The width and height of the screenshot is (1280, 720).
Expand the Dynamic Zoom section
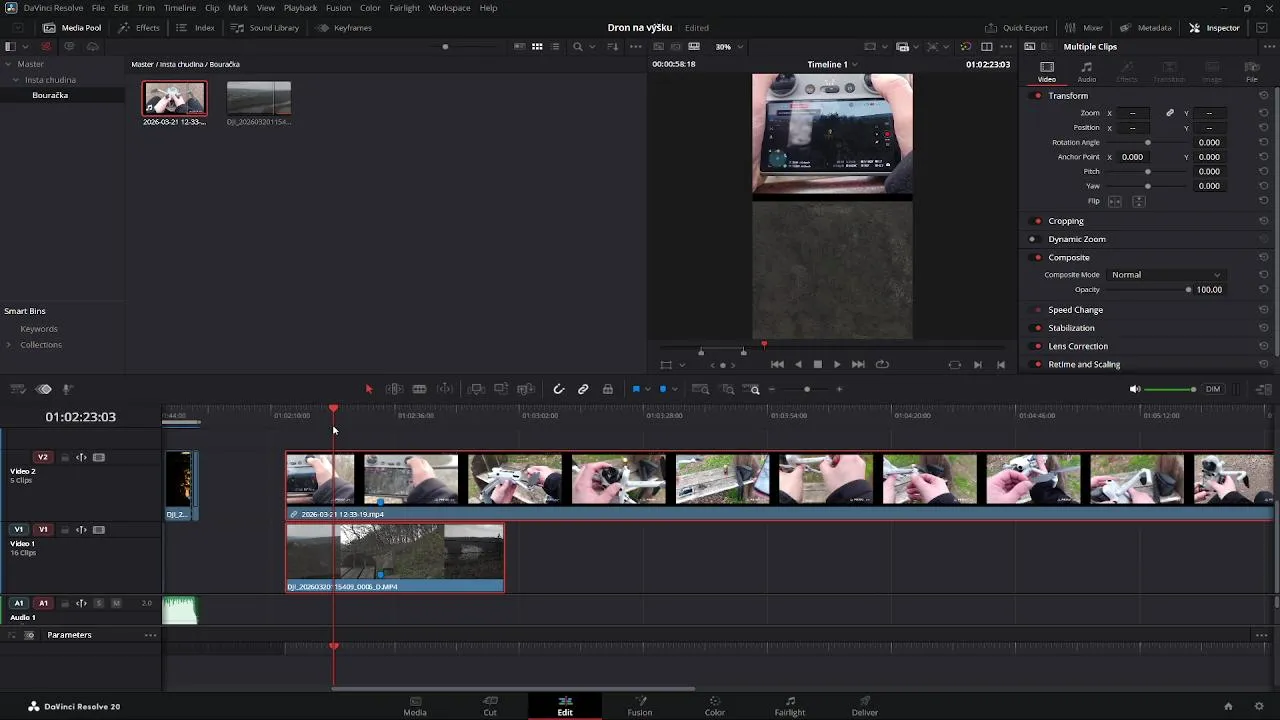click(x=1076, y=240)
